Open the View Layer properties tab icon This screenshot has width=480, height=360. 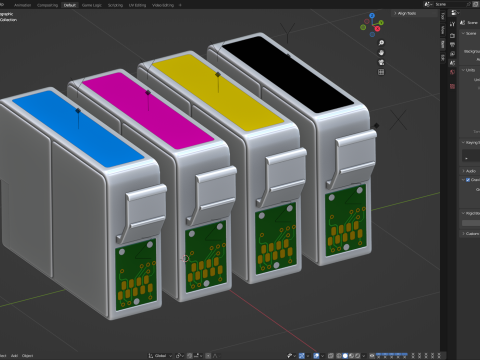[452, 54]
